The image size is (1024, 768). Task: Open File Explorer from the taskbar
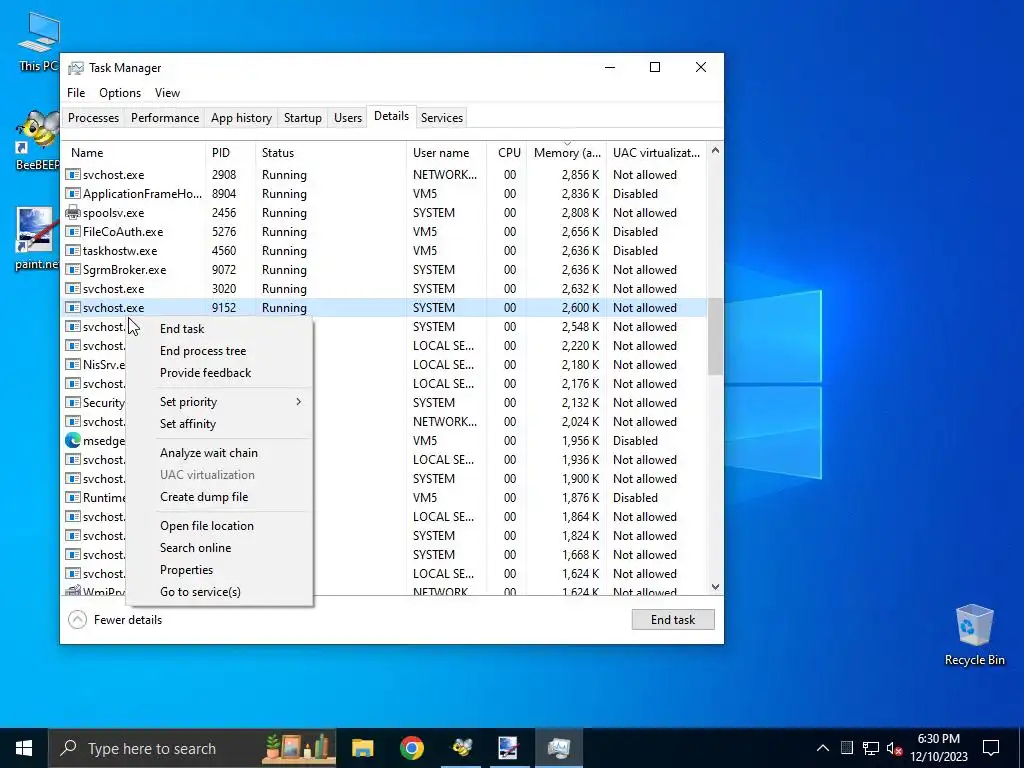pyautogui.click(x=362, y=748)
